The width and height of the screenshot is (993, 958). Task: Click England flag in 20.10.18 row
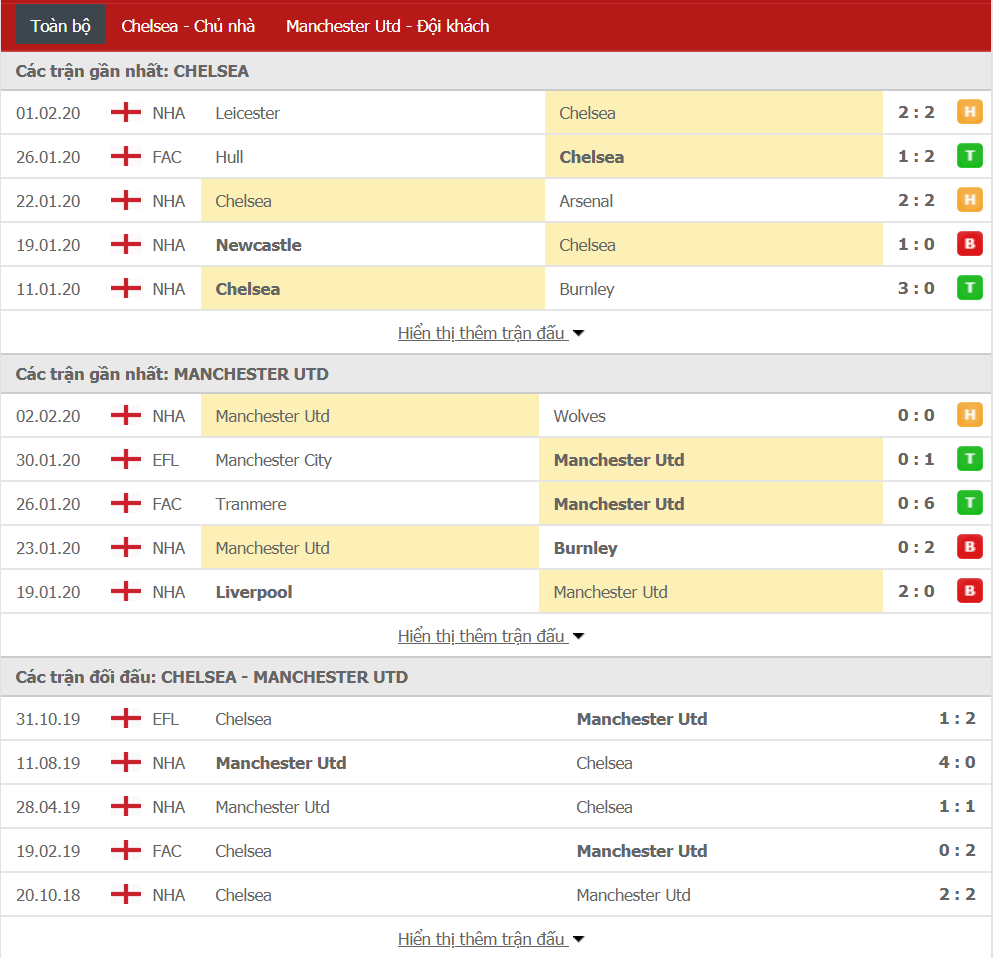click(x=126, y=894)
